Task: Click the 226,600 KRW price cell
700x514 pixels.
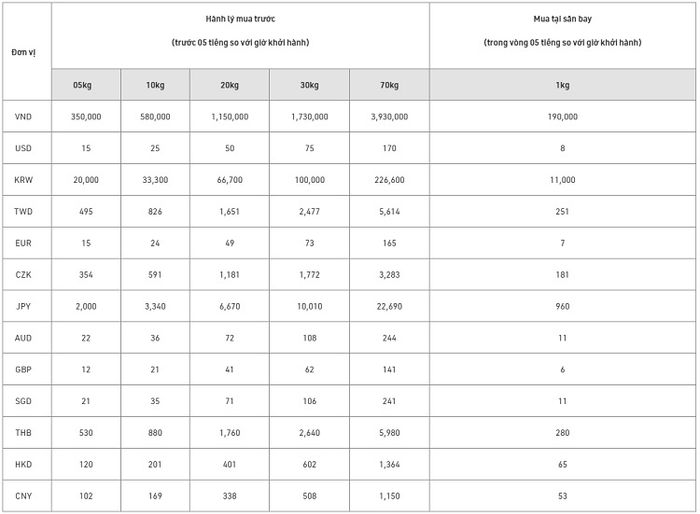Action: pos(389,180)
